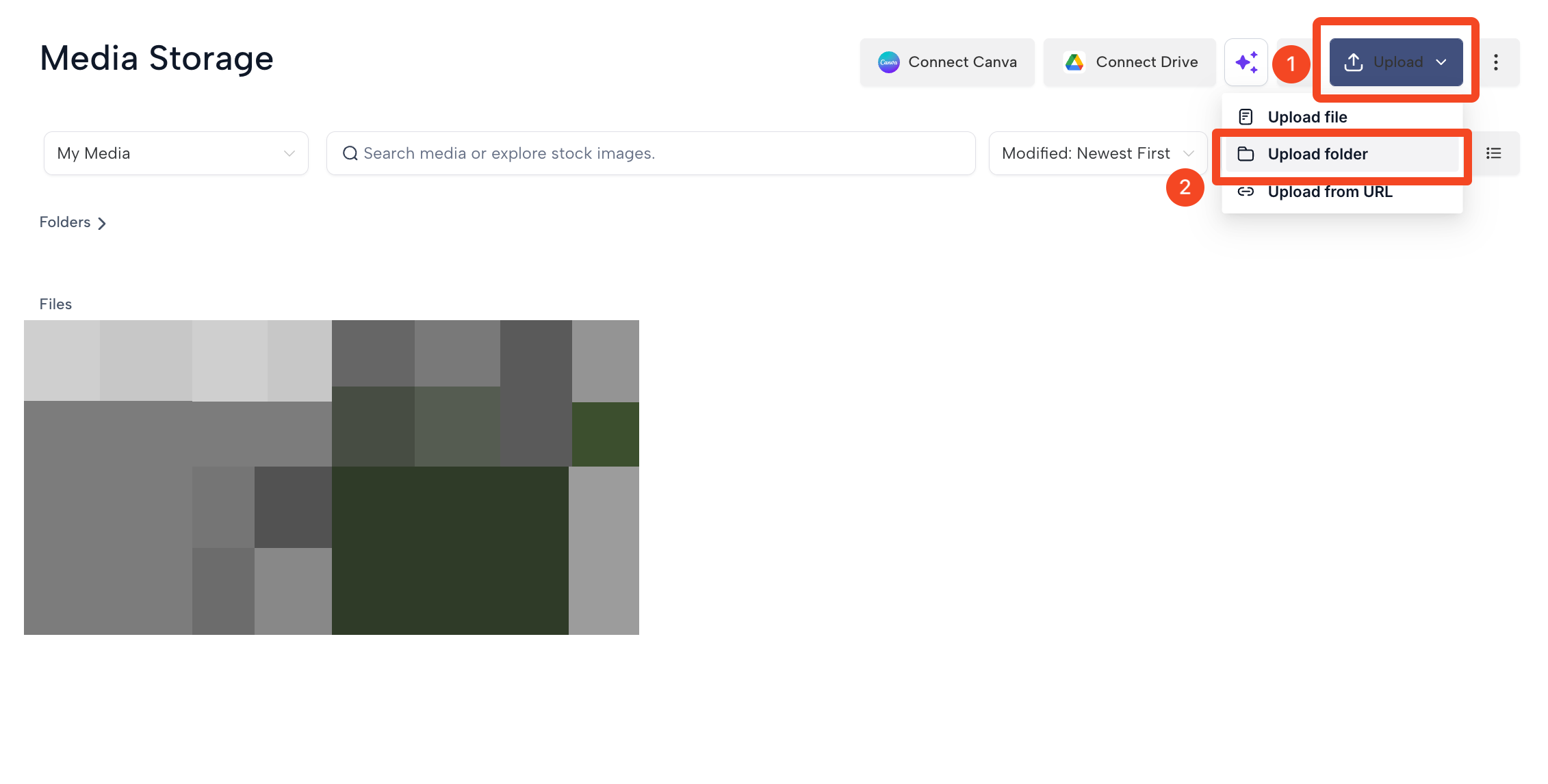
Task: Click the folder icon beside Upload folder
Action: click(1246, 154)
